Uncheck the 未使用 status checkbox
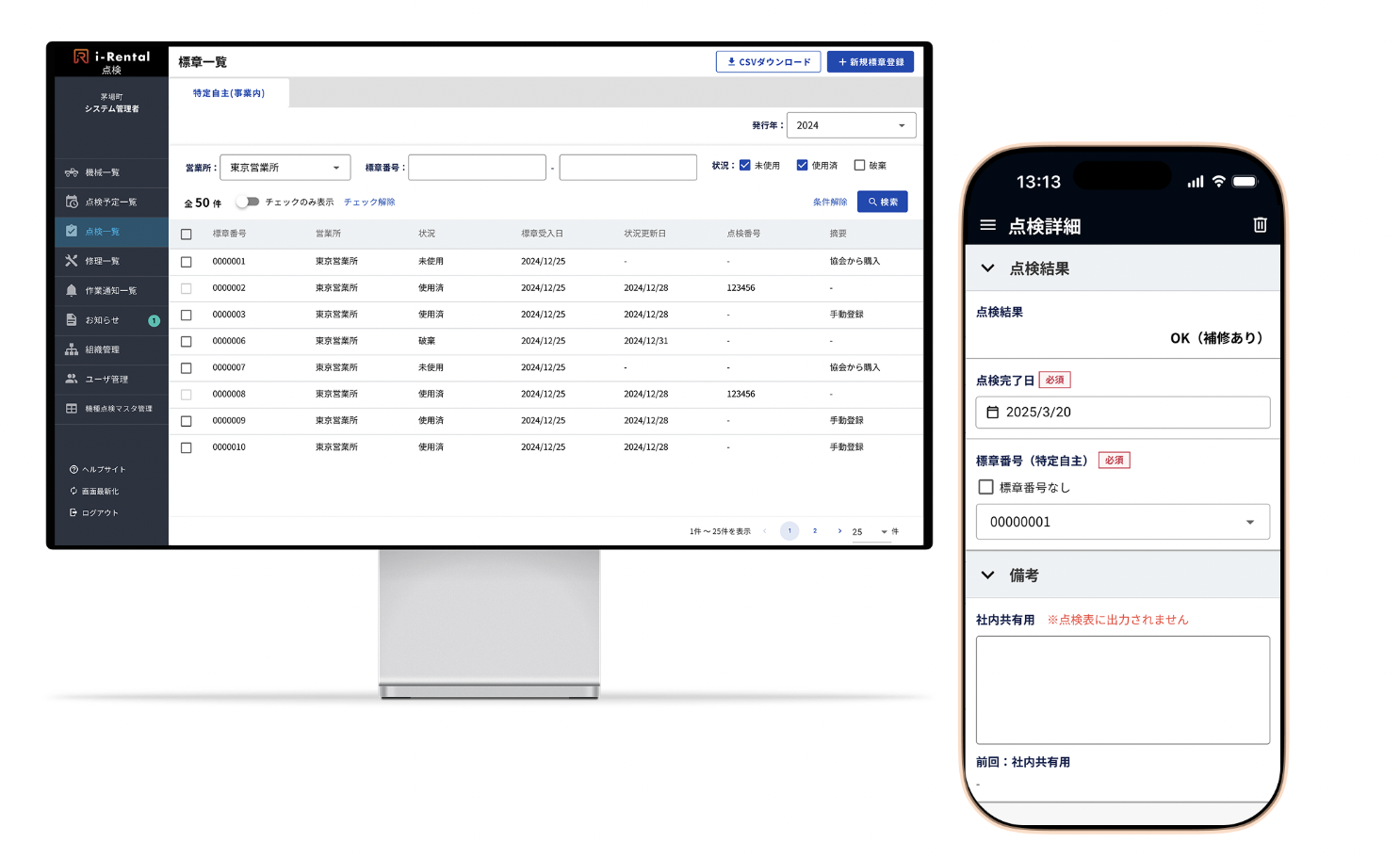1400x859 pixels. tap(745, 165)
